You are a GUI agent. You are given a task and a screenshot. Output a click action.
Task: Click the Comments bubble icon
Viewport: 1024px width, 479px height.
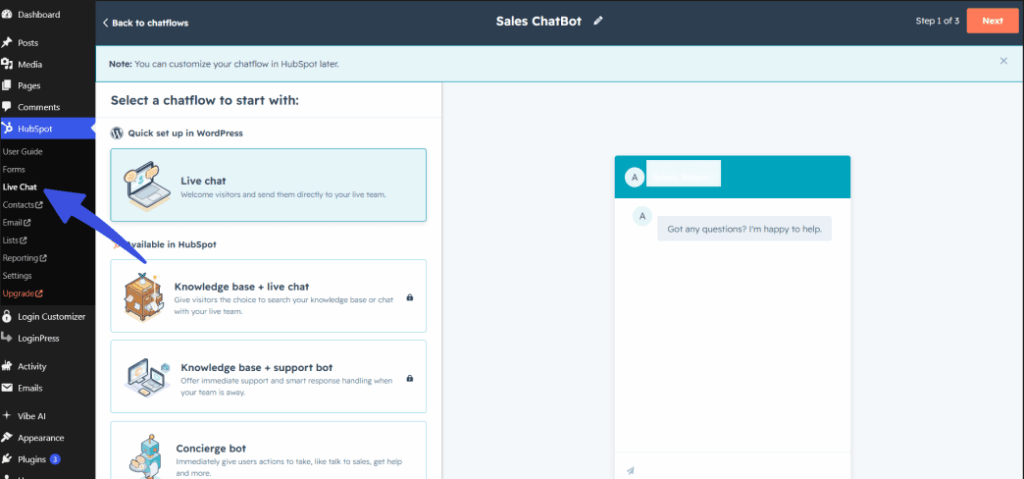pyautogui.click(x=7, y=107)
